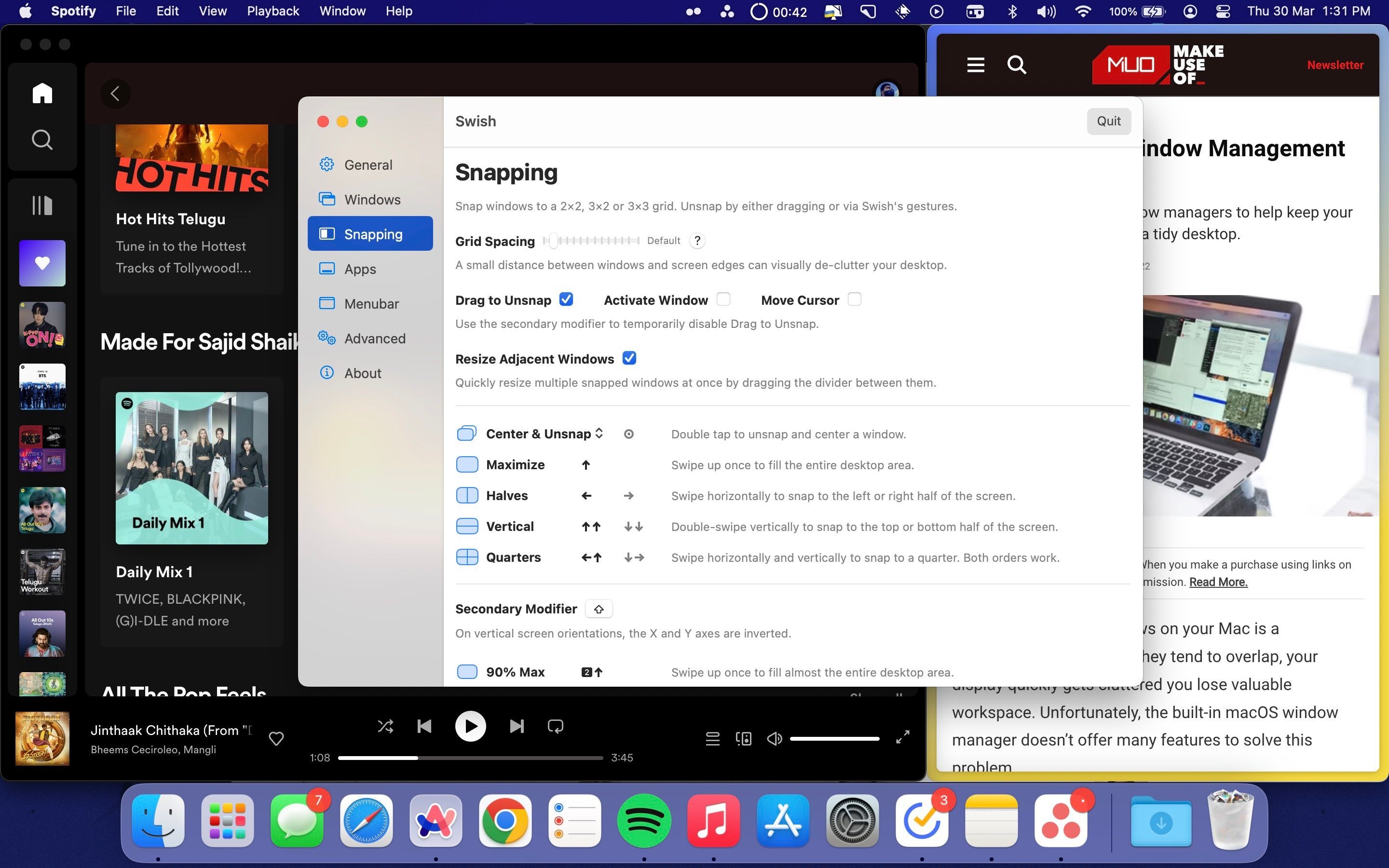Open Liked Songs heart playlist tile

pyautogui.click(x=42, y=263)
